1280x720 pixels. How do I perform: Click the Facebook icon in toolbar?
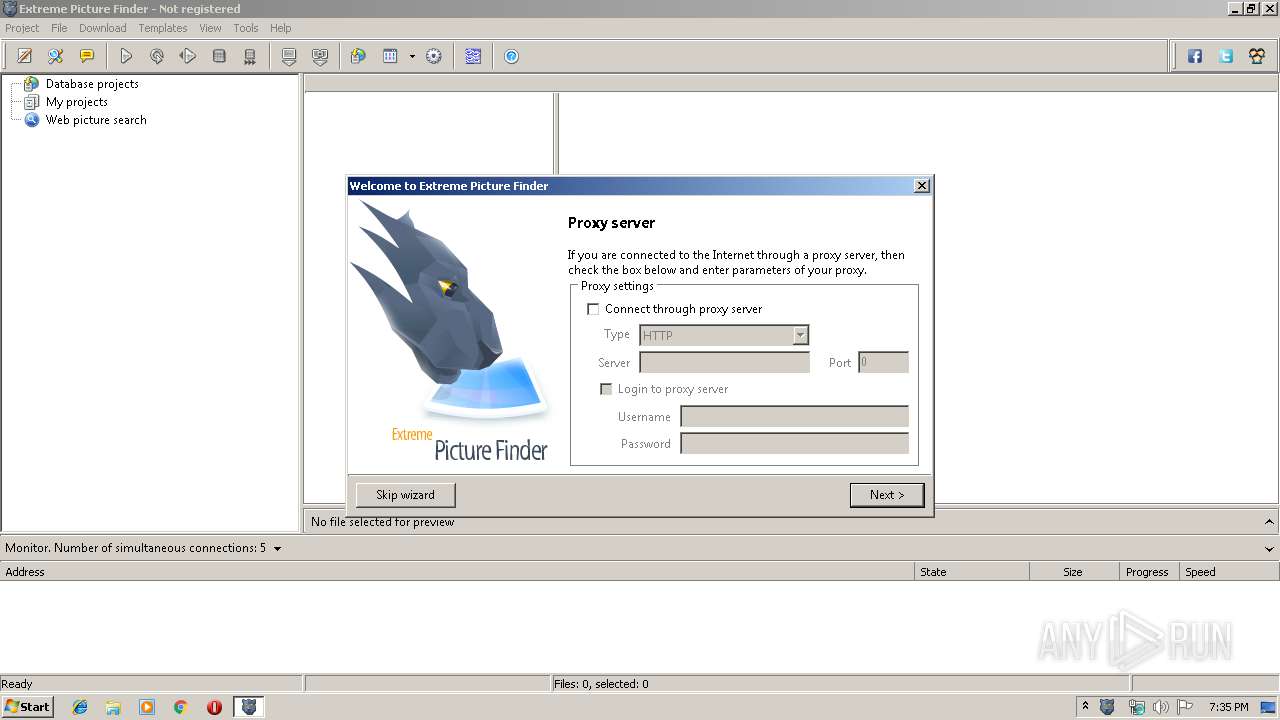pyautogui.click(x=1195, y=57)
